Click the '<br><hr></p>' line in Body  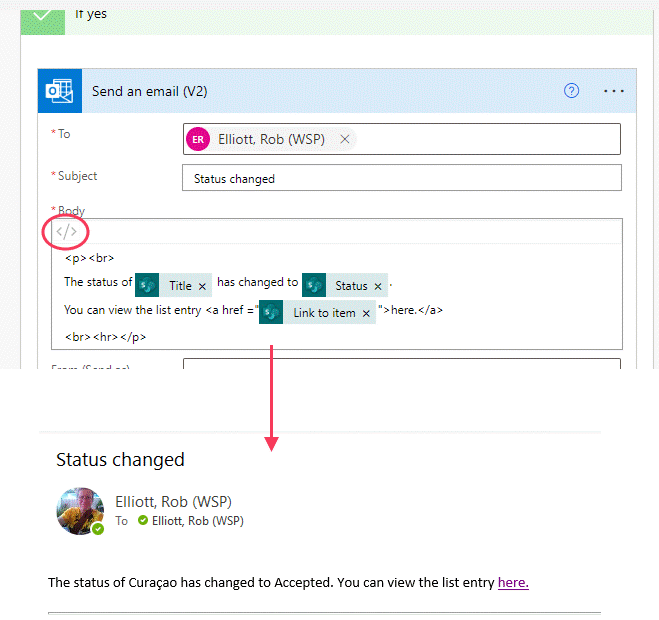[x=105, y=337]
